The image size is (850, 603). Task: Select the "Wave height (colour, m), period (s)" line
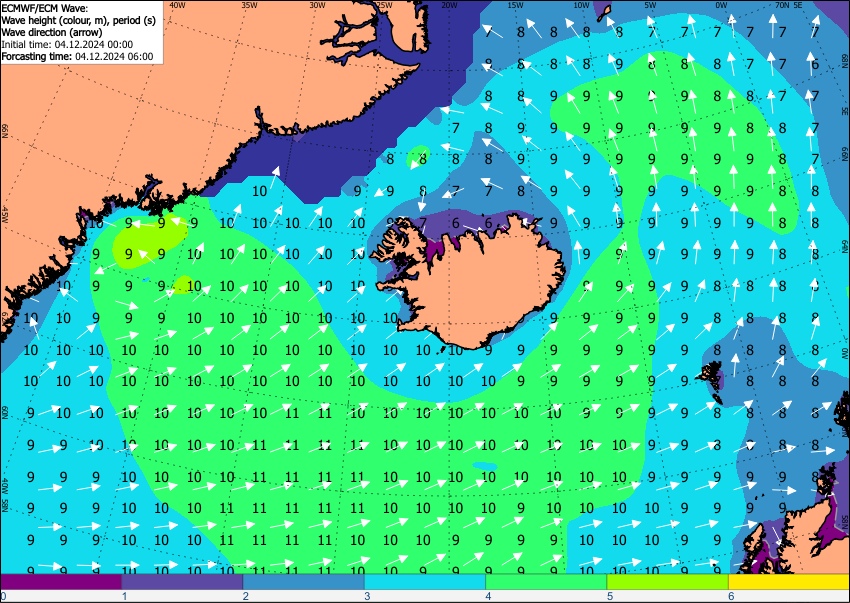pyautogui.click(x=79, y=21)
